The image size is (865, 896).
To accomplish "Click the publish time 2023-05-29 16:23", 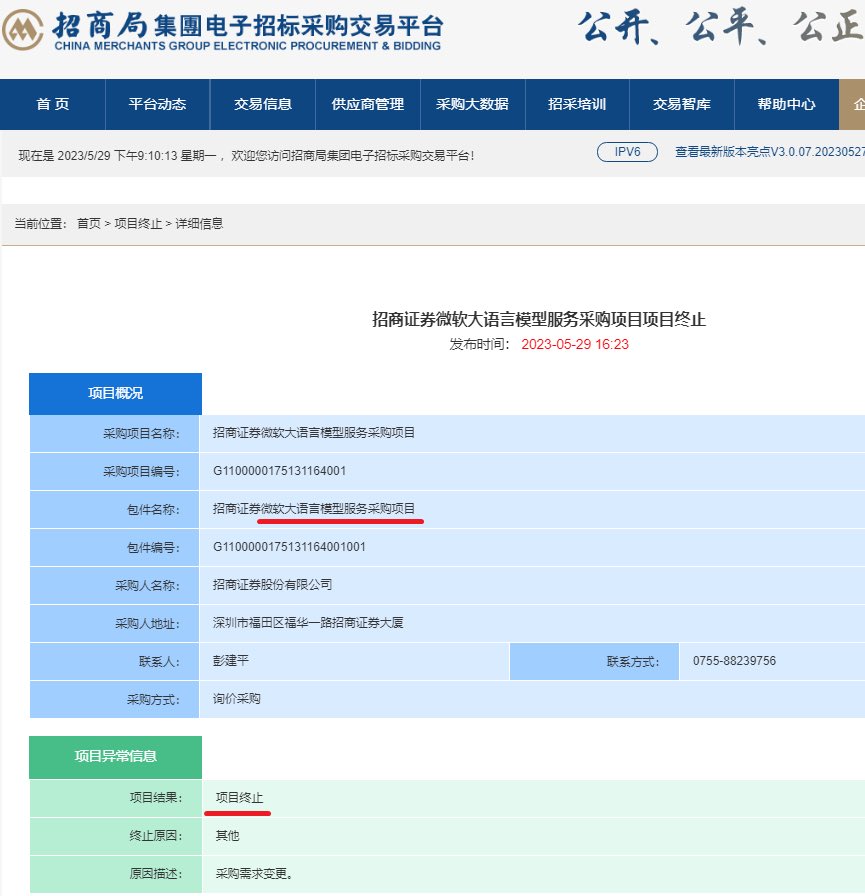I will point(575,345).
